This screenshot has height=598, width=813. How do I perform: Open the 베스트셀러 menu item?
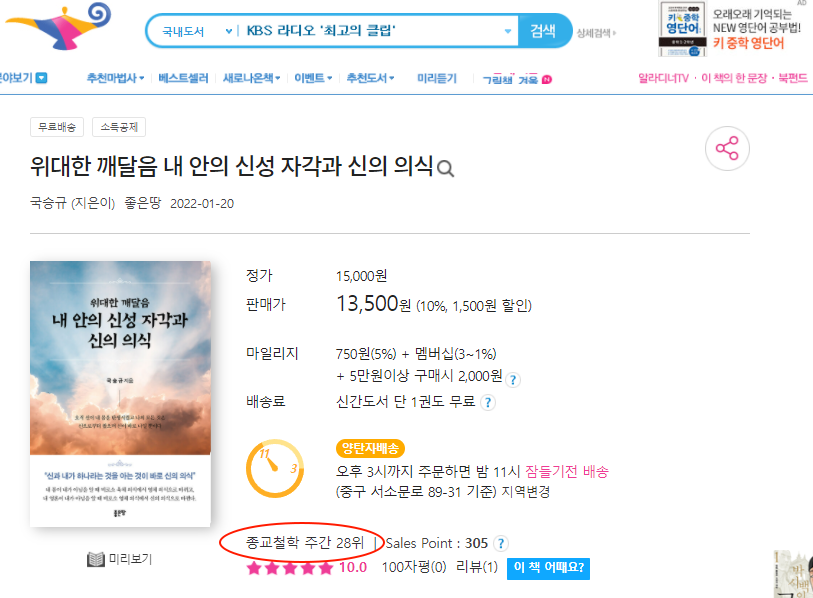[x=183, y=78]
